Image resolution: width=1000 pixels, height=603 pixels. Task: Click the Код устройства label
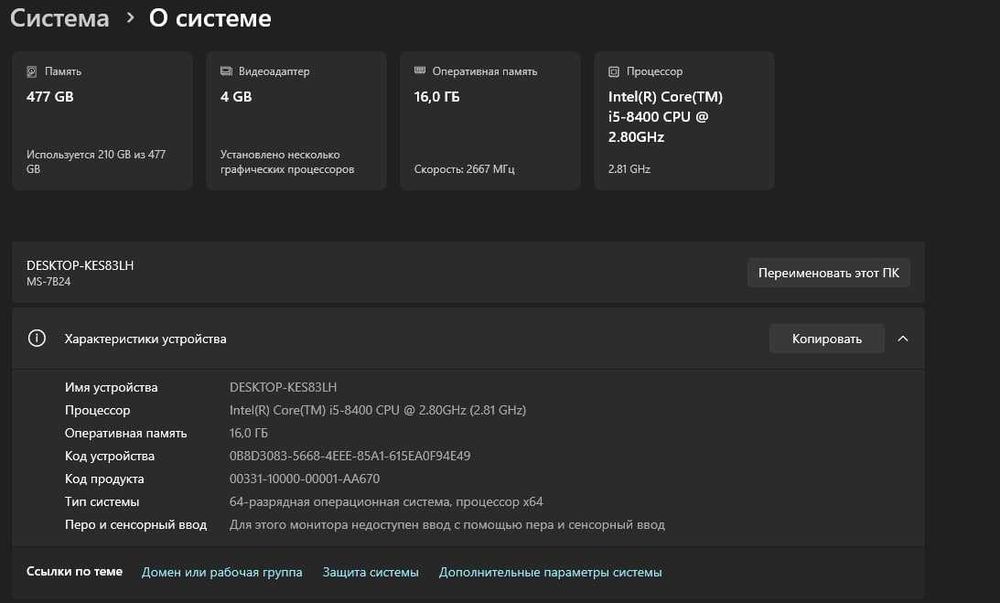point(110,456)
